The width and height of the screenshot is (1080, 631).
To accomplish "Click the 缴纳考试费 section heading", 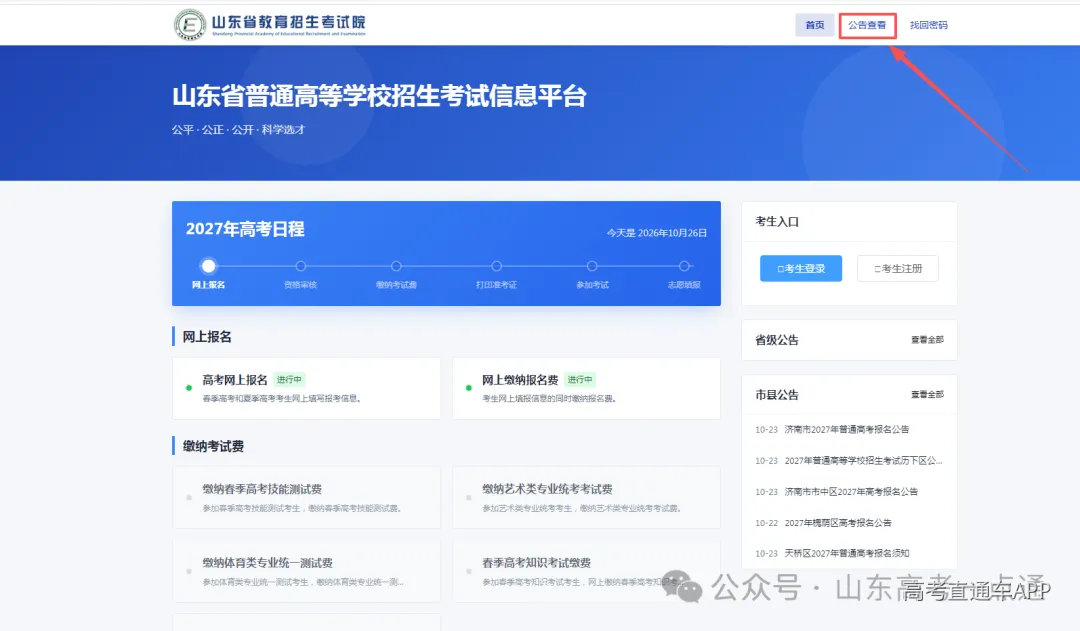I will click(x=213, y=446).
